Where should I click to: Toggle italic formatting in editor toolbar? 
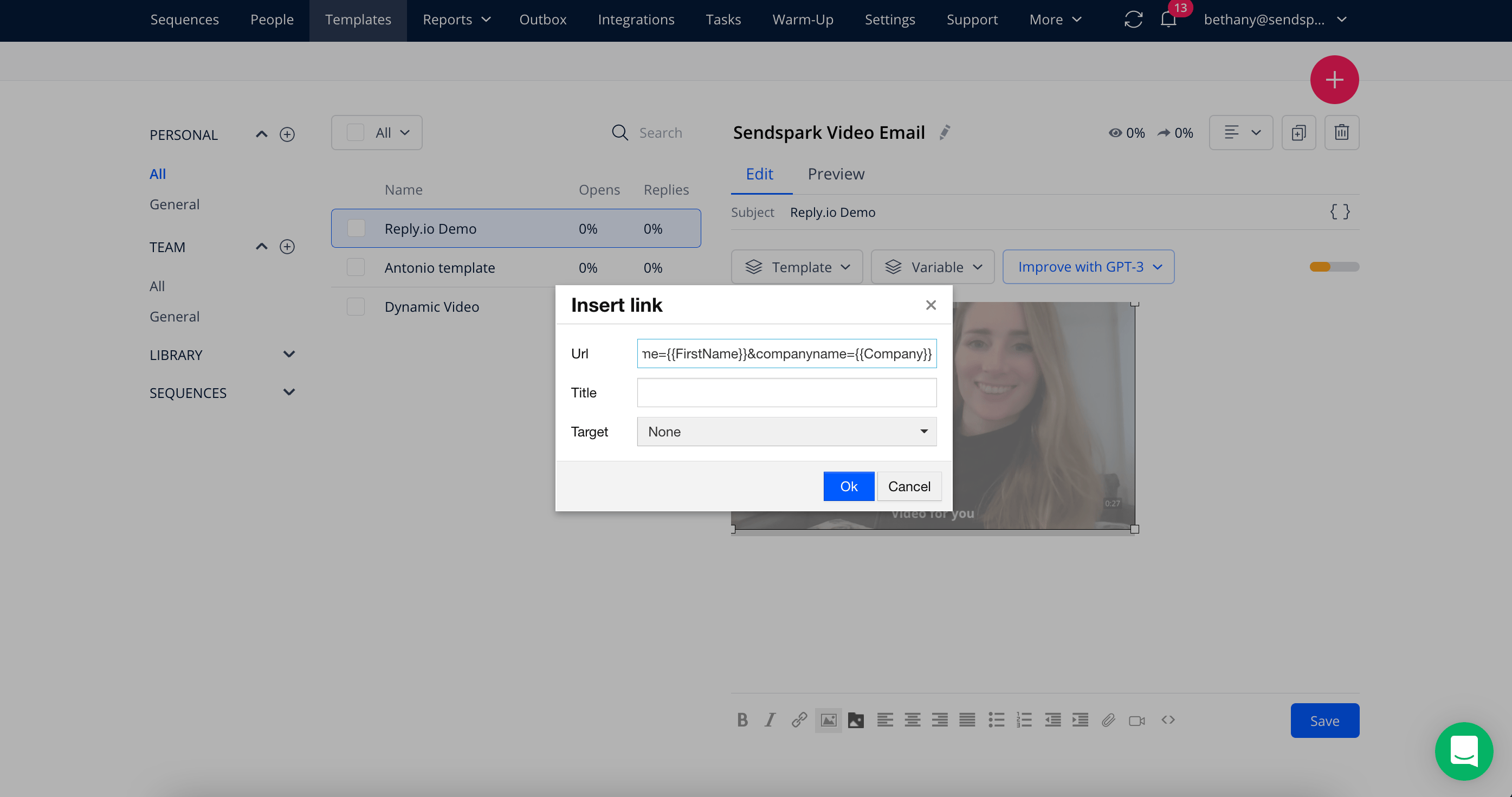point(770,720)
